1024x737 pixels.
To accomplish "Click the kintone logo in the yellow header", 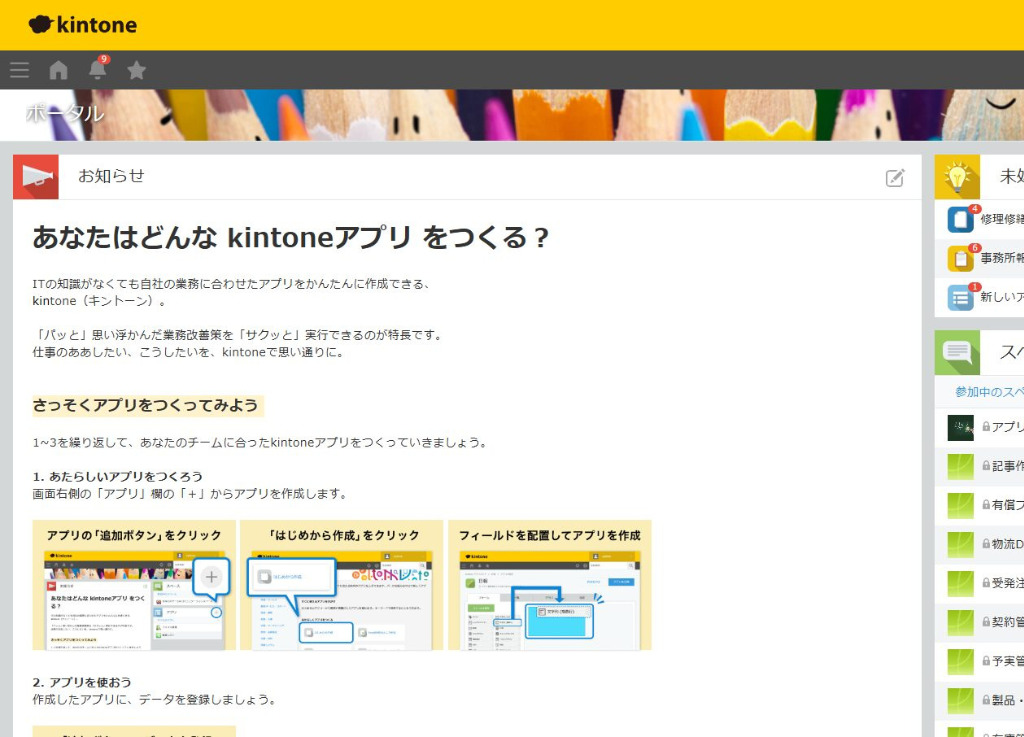I will (x=83, y=25).
